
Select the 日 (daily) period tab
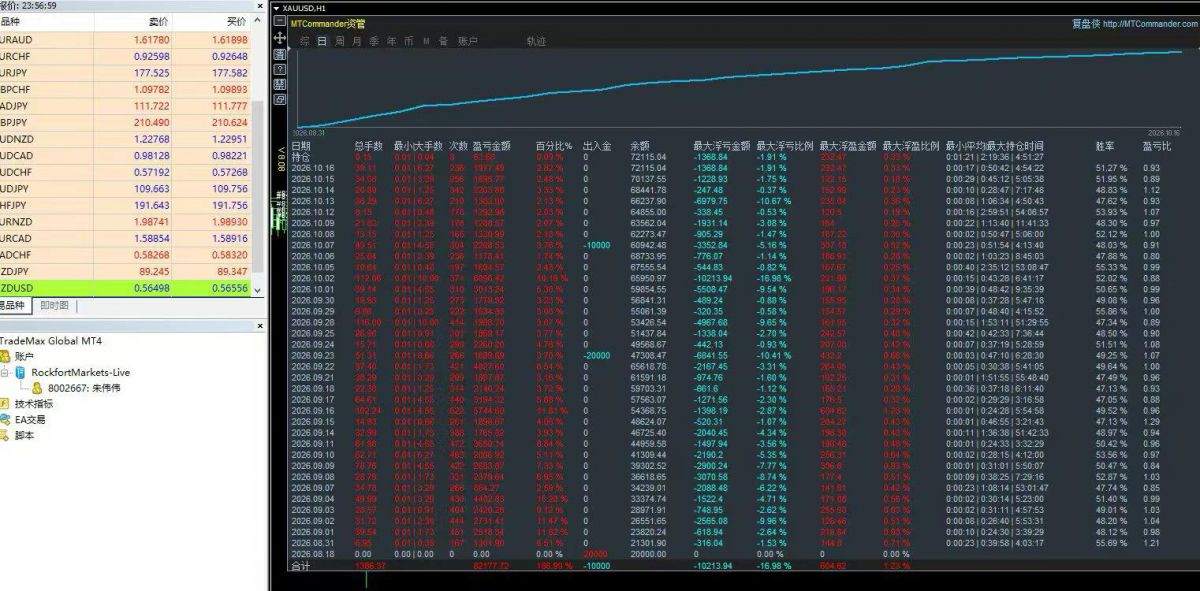coord(322,41)
